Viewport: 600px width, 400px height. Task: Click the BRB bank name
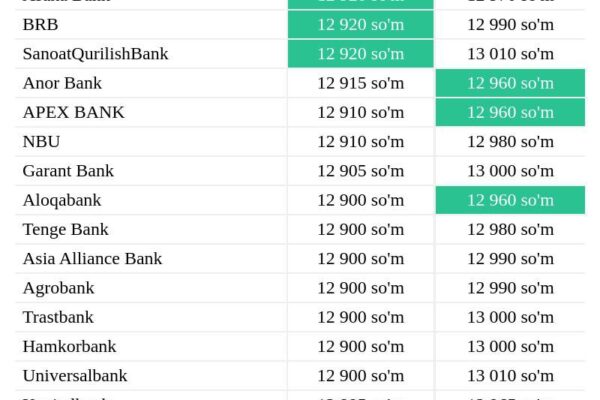point(40,25)
